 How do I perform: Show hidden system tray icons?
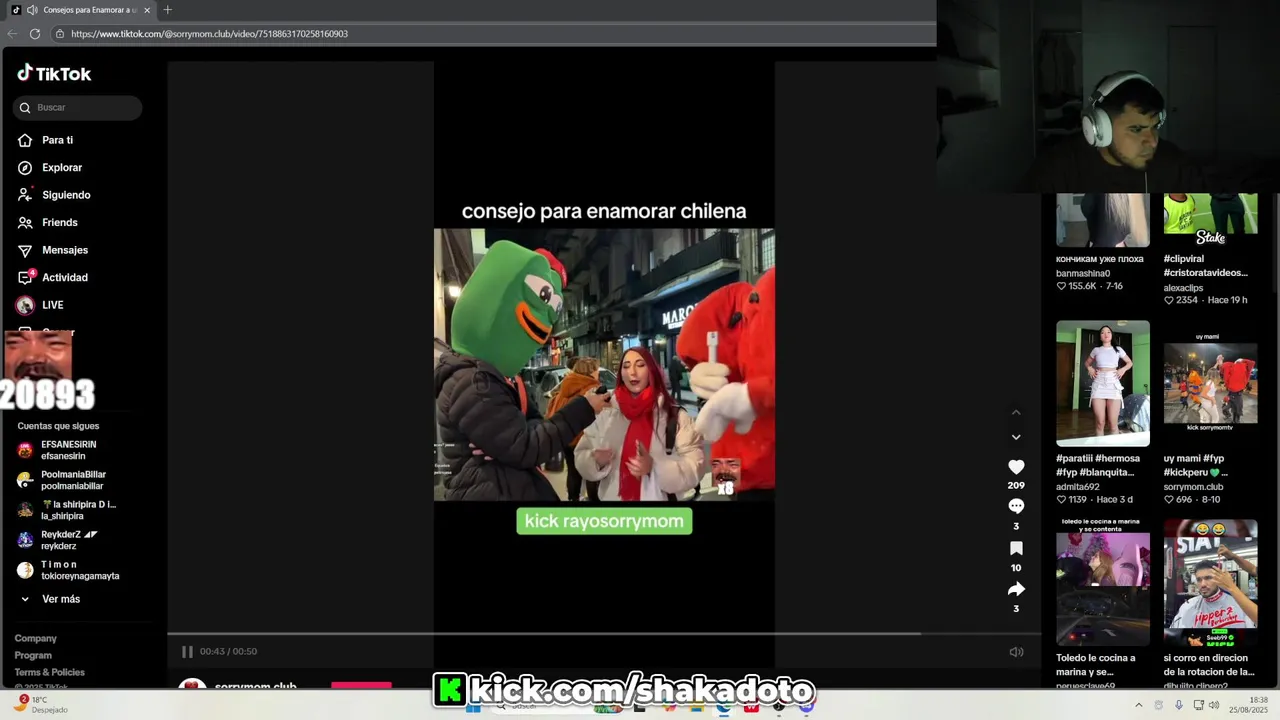(x=1138, y=705)
